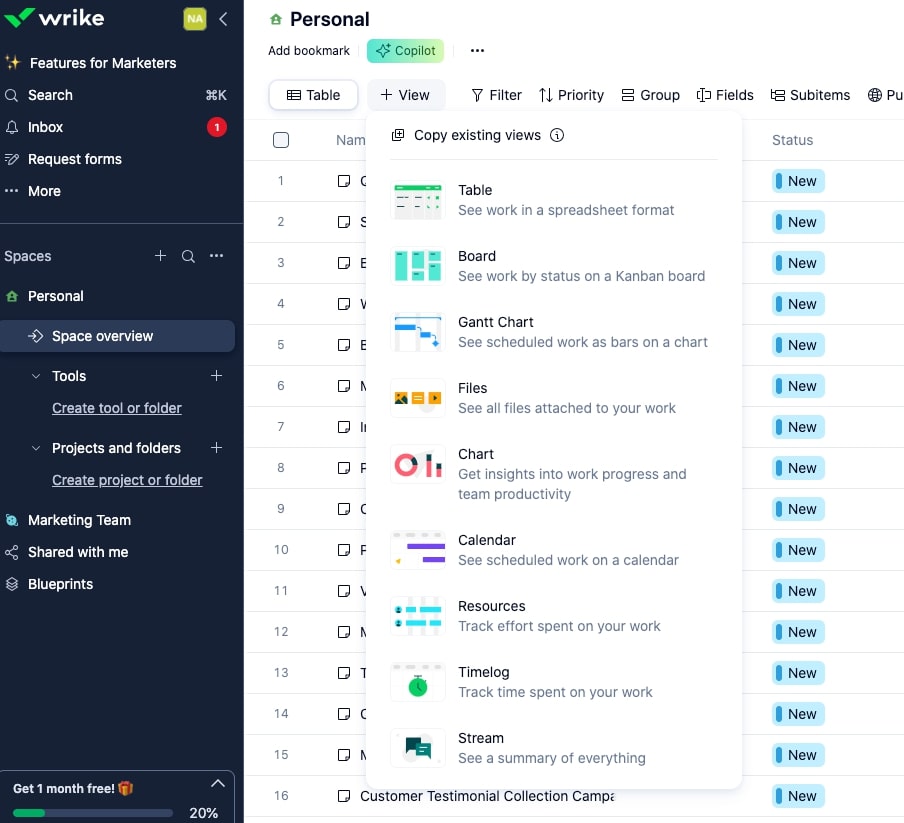The image size is (904, 823).
Task: Select the Resources view icon
Action: [417, 615]
